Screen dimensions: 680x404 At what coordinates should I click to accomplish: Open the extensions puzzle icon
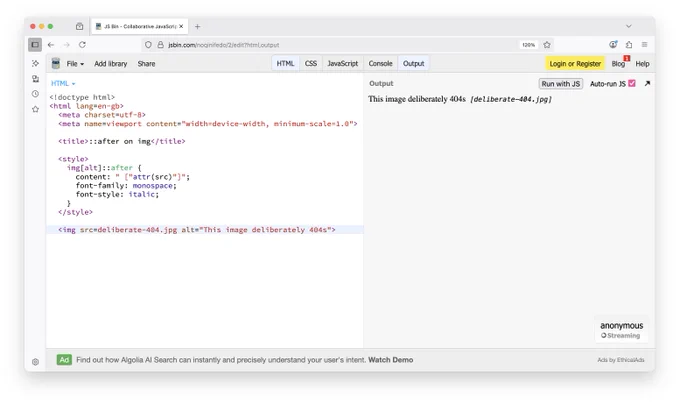pyautogui.click(x=629, y=45)
